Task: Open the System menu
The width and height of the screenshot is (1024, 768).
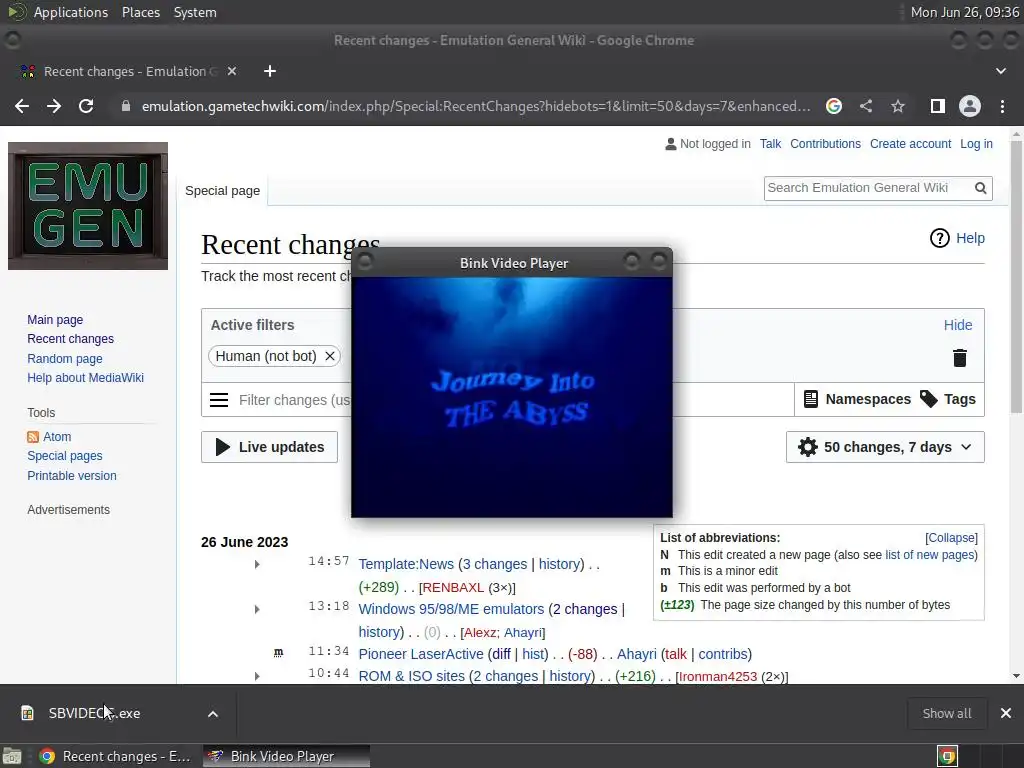Action: 195,12
